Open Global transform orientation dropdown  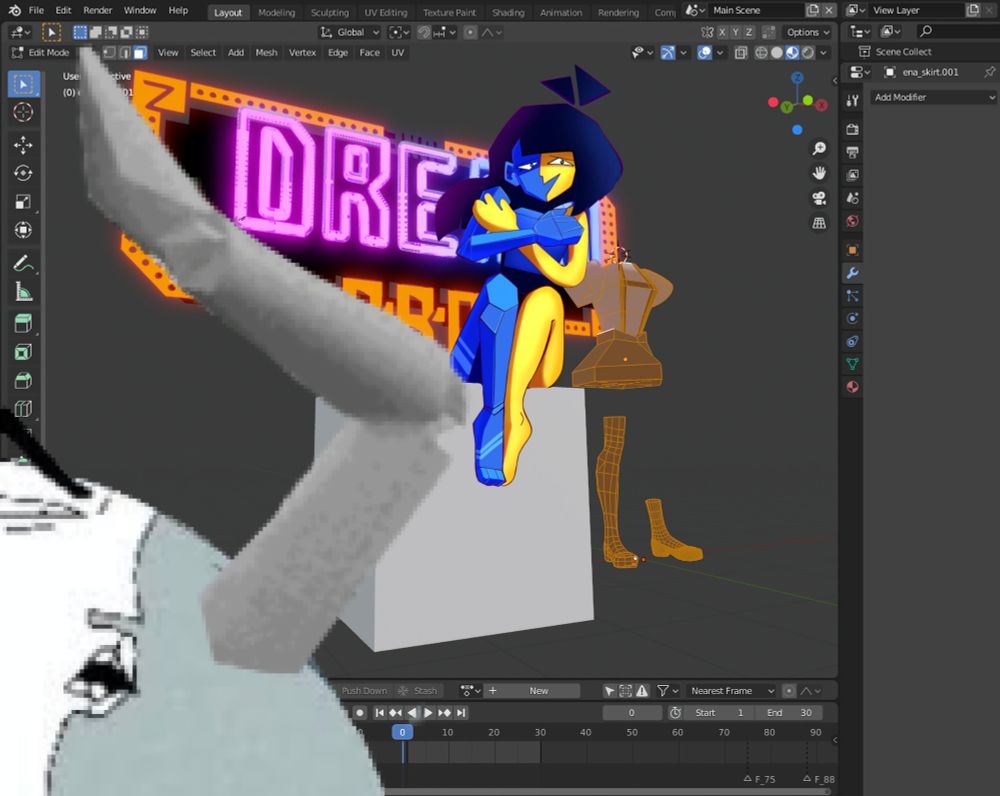click(349, 32)
